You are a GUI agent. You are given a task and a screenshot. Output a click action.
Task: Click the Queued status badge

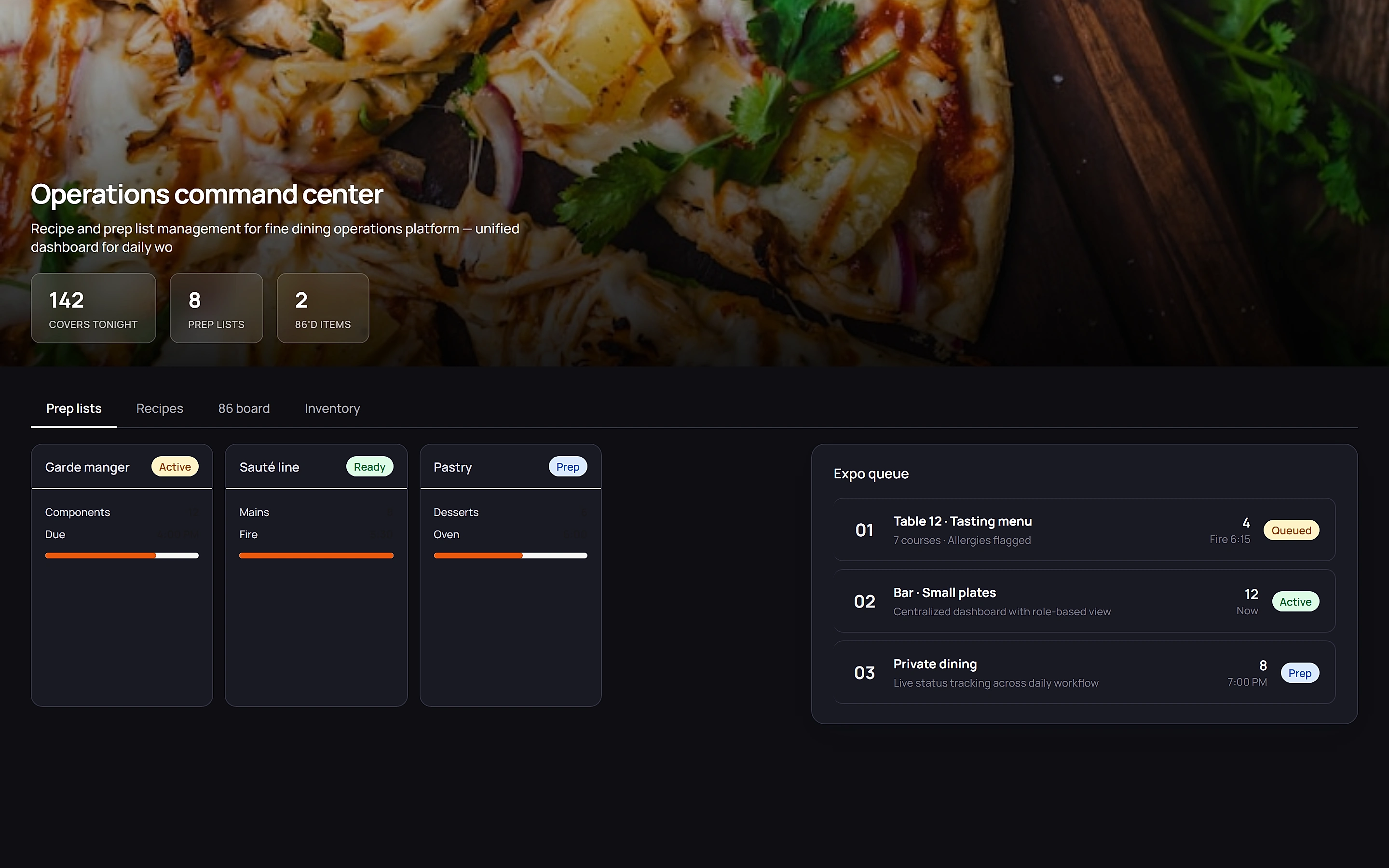(1292, 530)
